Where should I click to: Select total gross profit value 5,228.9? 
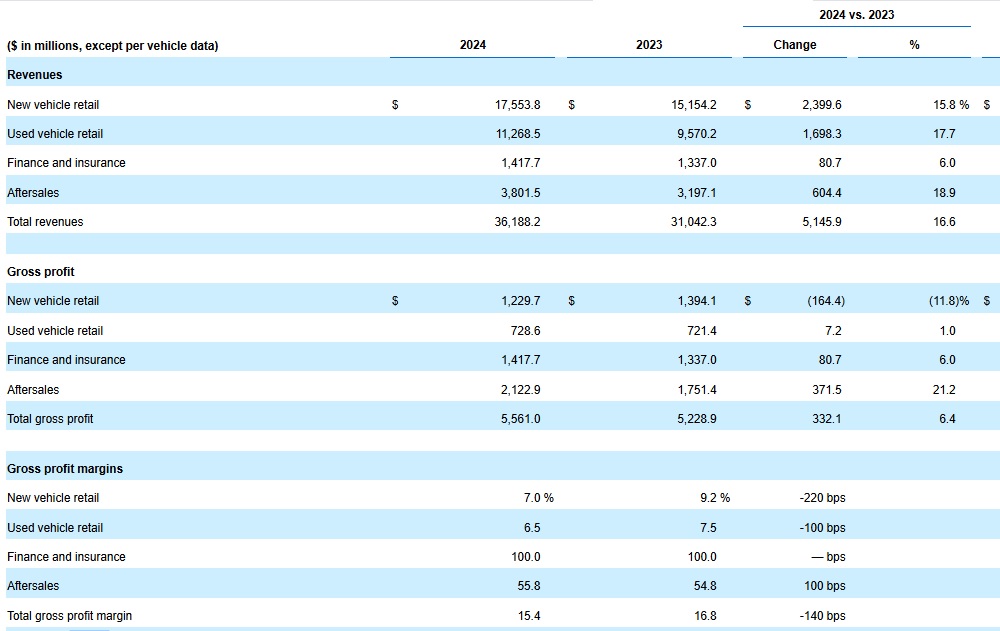click(x=696, y=419)
